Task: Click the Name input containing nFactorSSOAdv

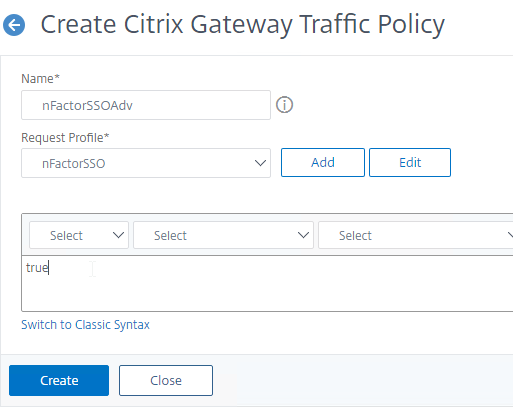Action: coord(146,105)
